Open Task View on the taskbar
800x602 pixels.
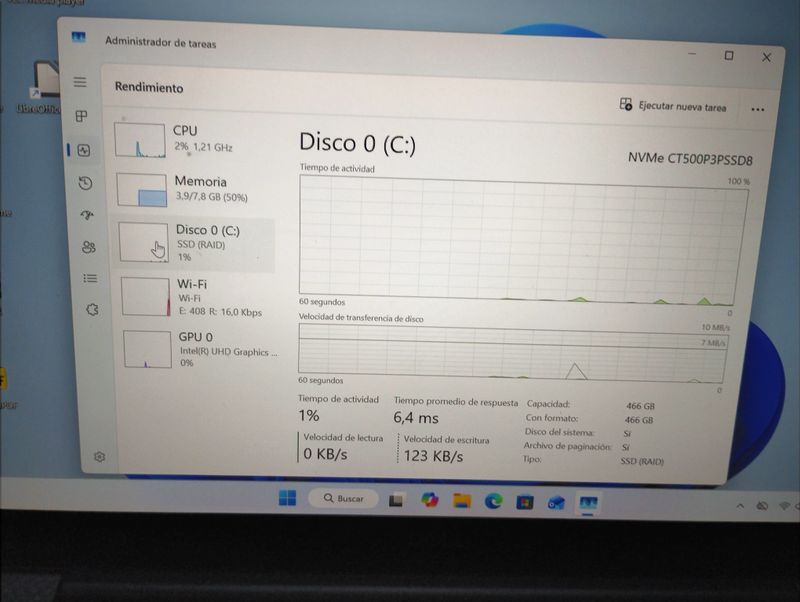[x=396, y=500]
